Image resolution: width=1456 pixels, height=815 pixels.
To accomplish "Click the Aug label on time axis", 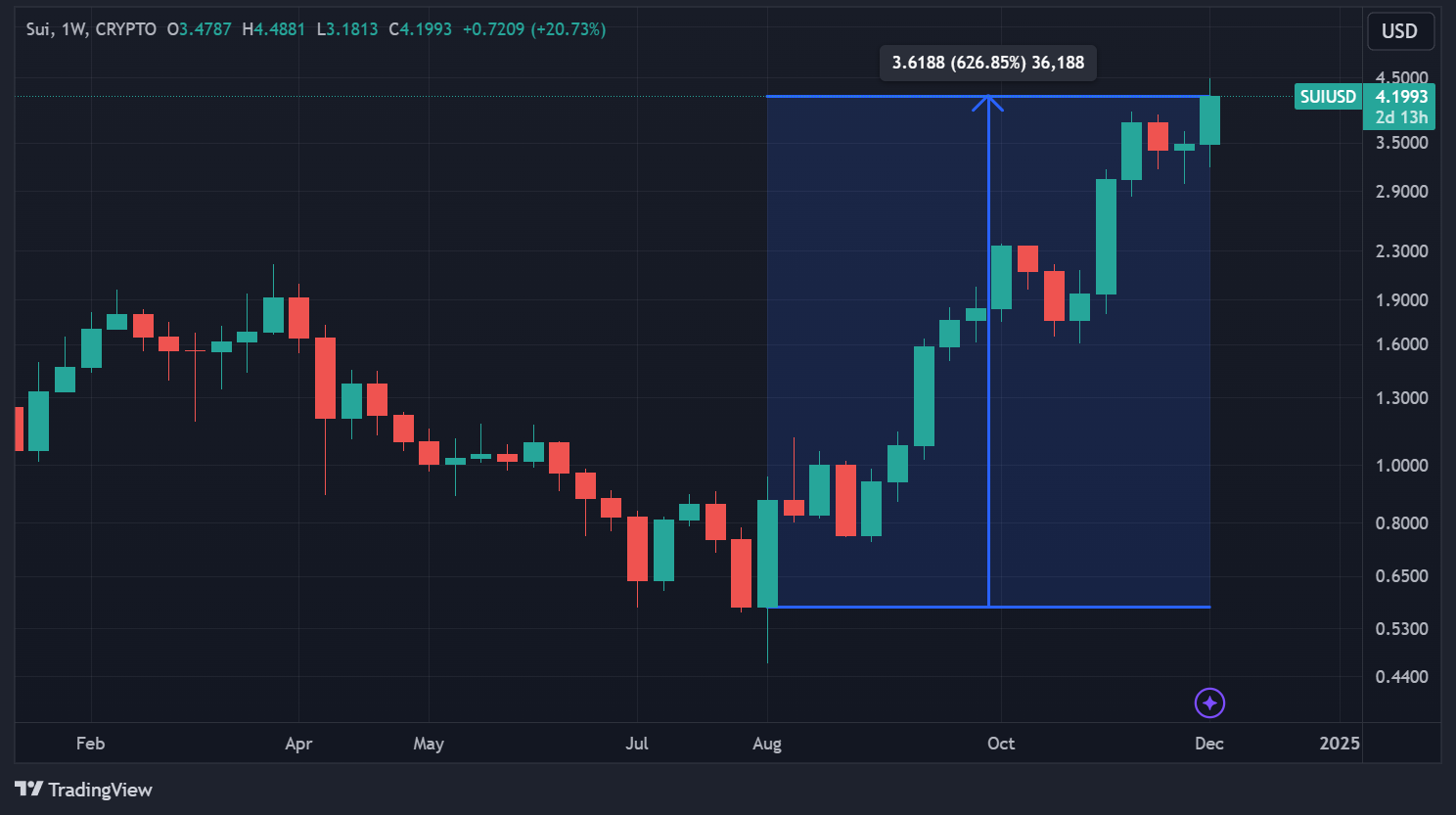I will coord(767,744).
